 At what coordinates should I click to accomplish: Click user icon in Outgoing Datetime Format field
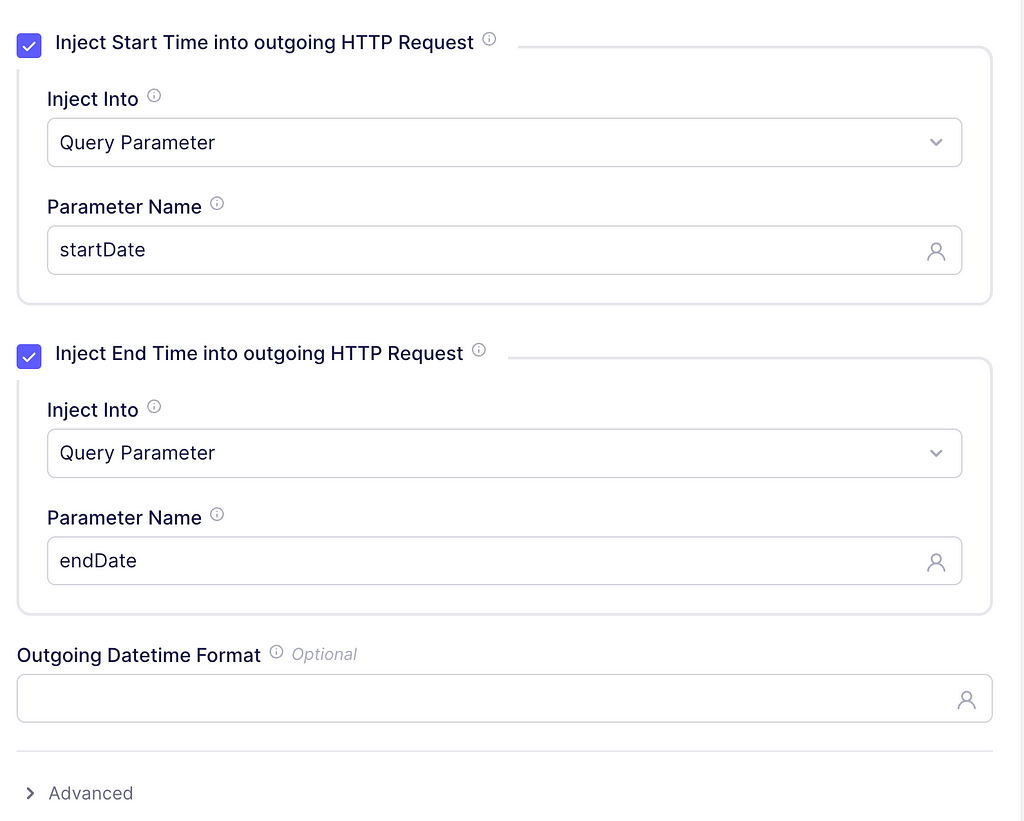tap(967, 700)
